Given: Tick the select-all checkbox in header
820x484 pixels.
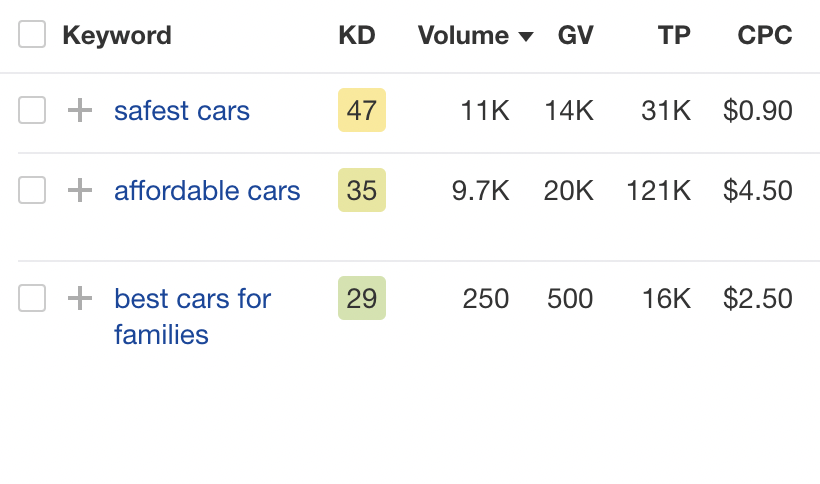Looking at the screenshot, I should (x=32, y=34).
